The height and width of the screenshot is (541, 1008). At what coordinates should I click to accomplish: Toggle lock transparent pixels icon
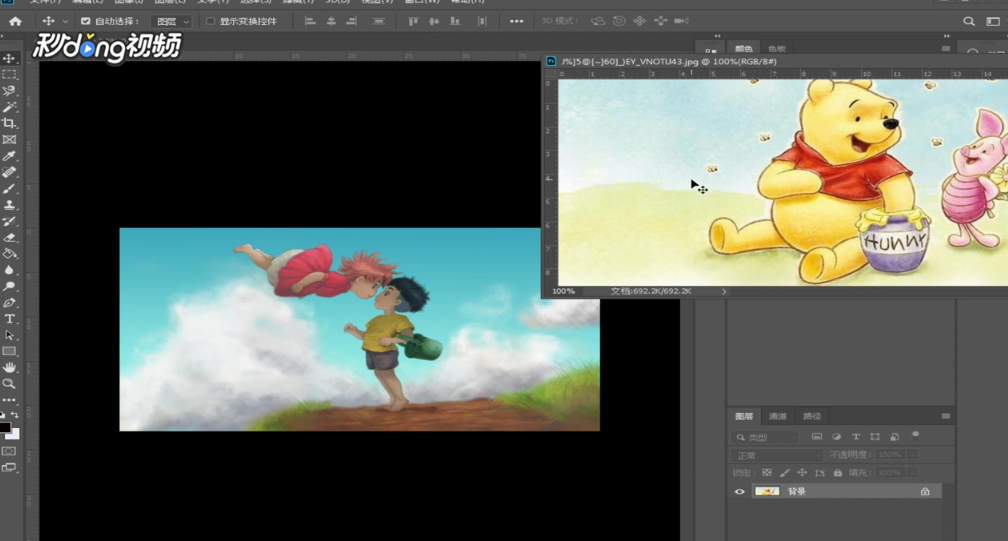point(767,473)
